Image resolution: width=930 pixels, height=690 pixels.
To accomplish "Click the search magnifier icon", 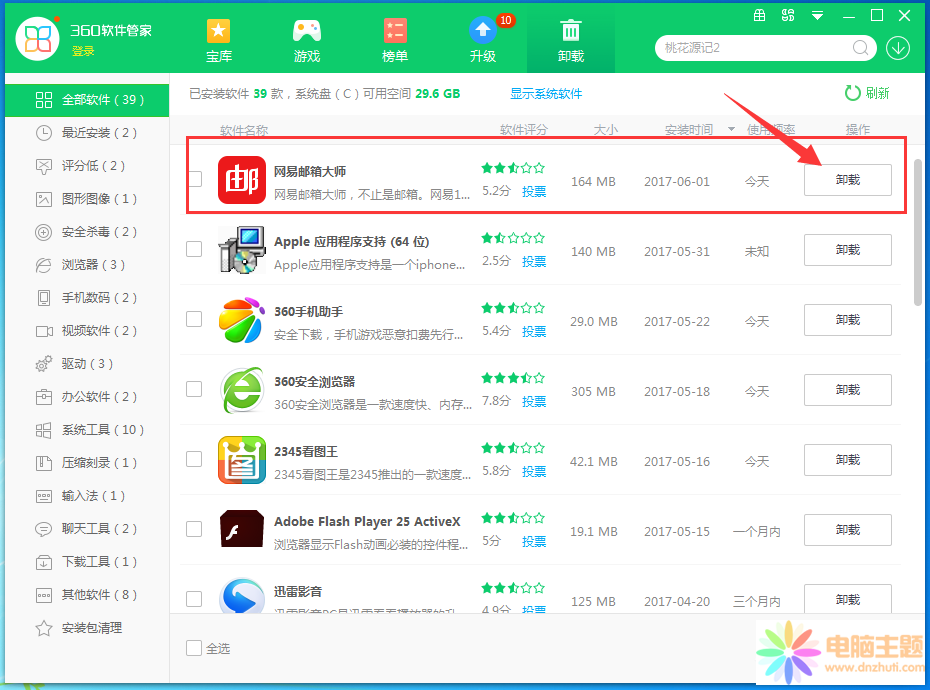I will coord(860,48).
